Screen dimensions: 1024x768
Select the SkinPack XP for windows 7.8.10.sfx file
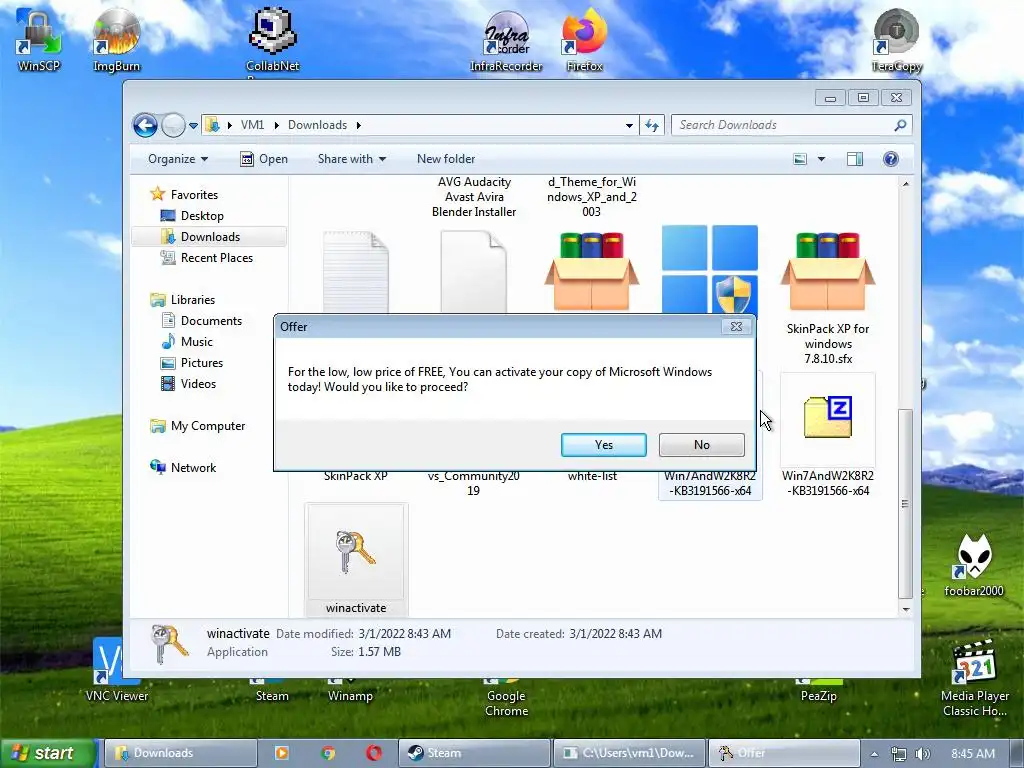click(828, 296)
